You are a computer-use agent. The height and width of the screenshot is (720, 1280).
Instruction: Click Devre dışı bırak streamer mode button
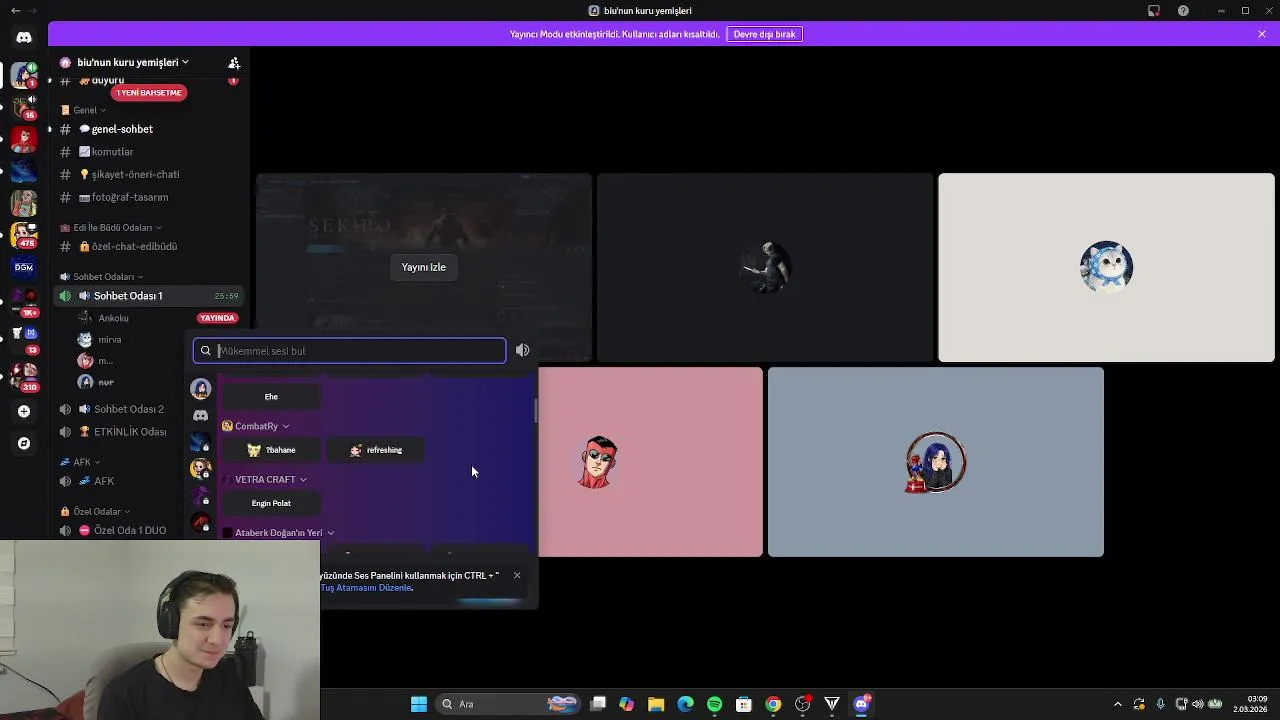(x=764, y=34)
